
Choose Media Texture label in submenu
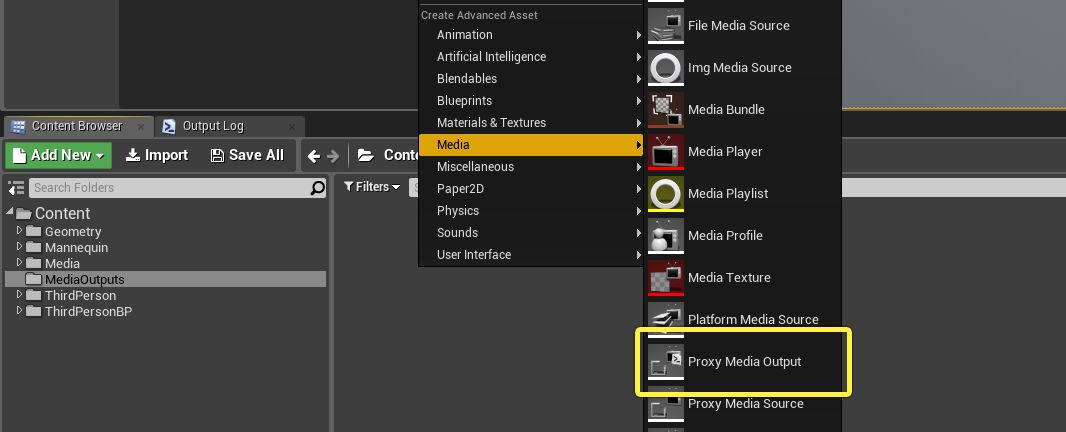click(729, 278)
